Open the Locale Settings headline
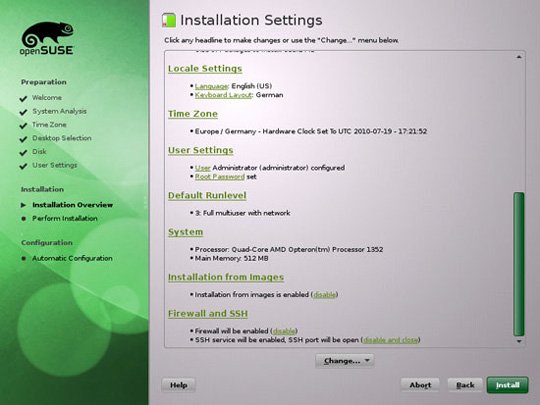Image resolution: width=540 pixels, height=405 pixels. point(205,69)
